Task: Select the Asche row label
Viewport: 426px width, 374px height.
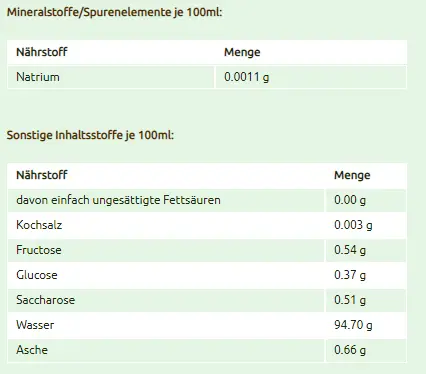Action: point(32,350)
